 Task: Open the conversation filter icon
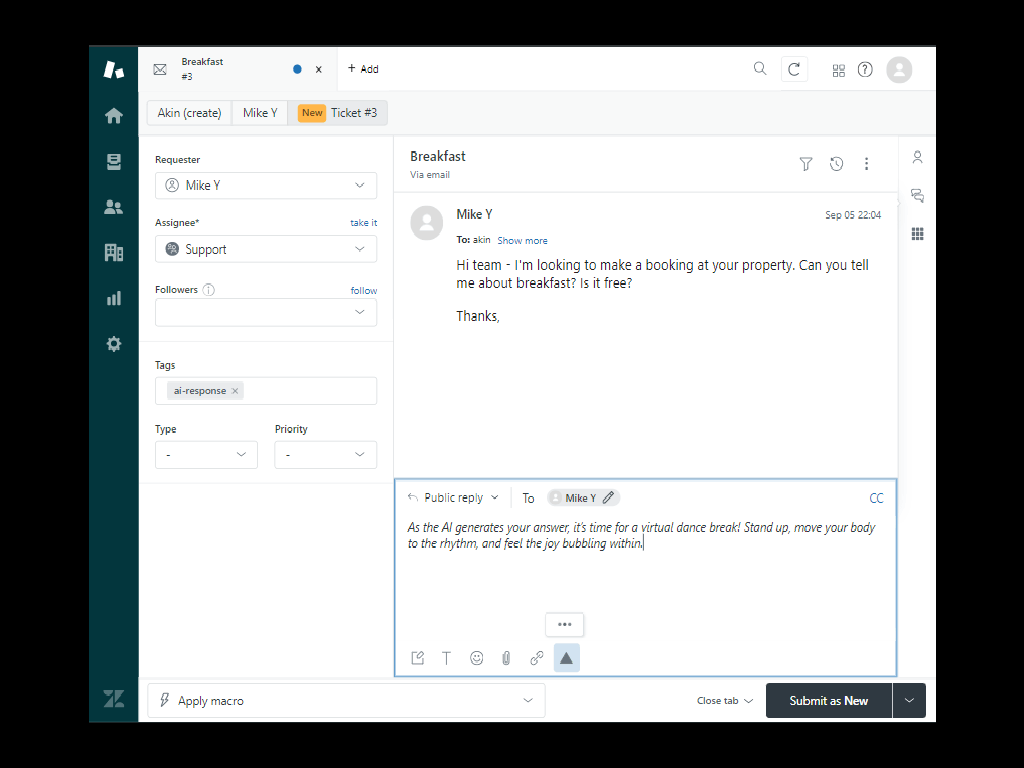[806, 164]
